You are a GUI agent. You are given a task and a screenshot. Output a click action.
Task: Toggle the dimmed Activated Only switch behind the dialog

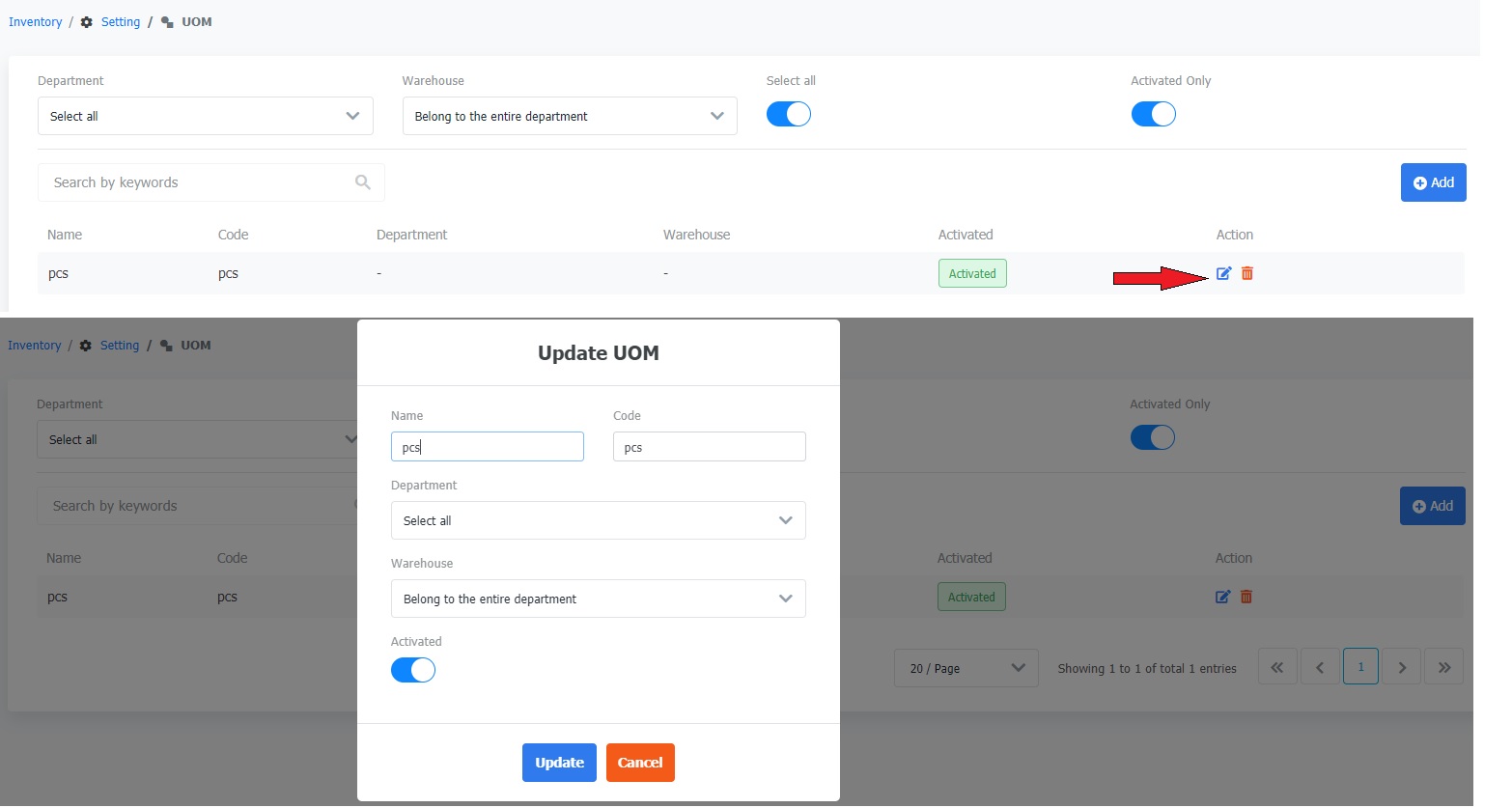pos(1152,437)
